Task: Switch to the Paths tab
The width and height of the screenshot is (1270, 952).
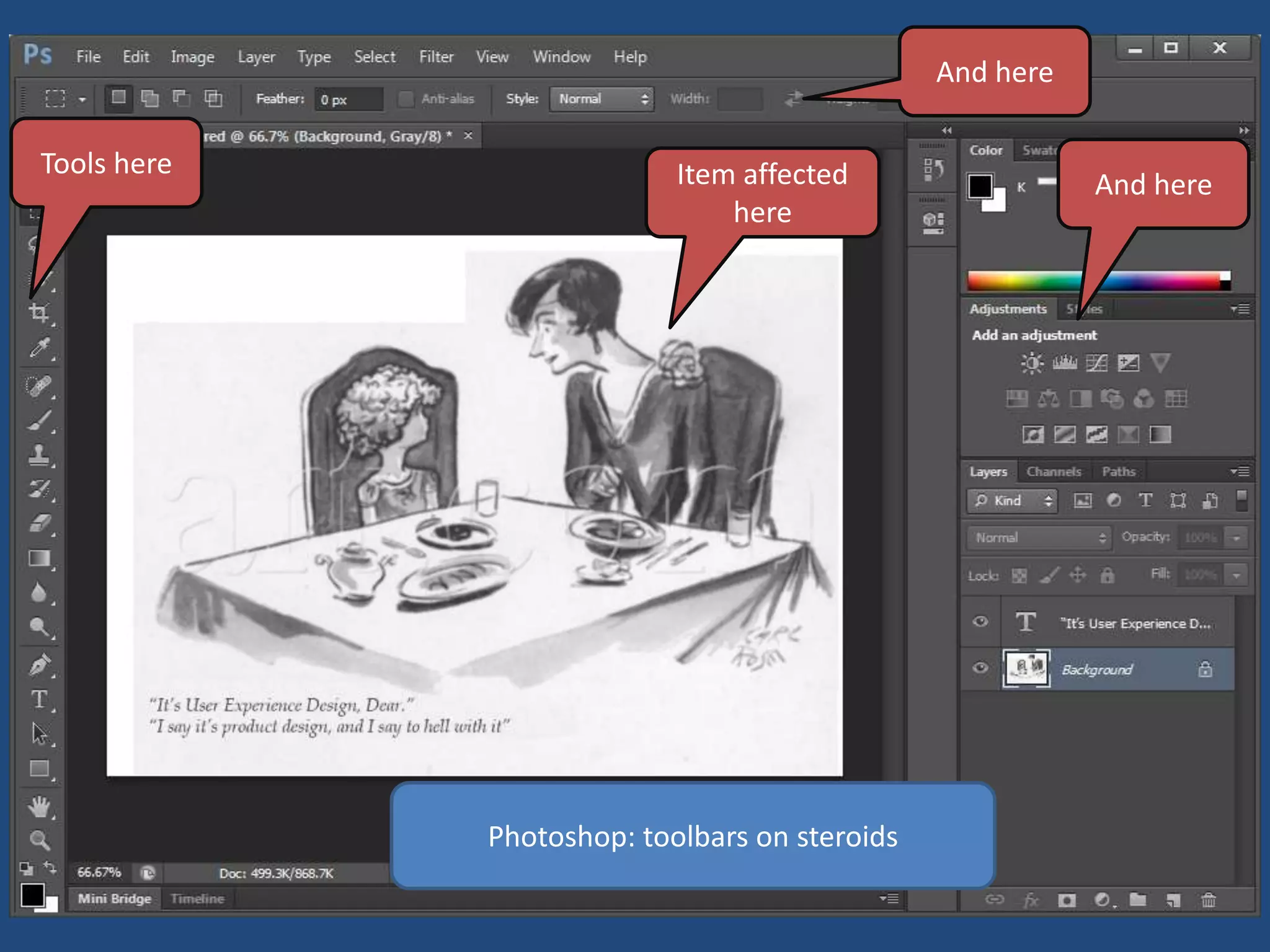Action: click(x=1119, y=472)
